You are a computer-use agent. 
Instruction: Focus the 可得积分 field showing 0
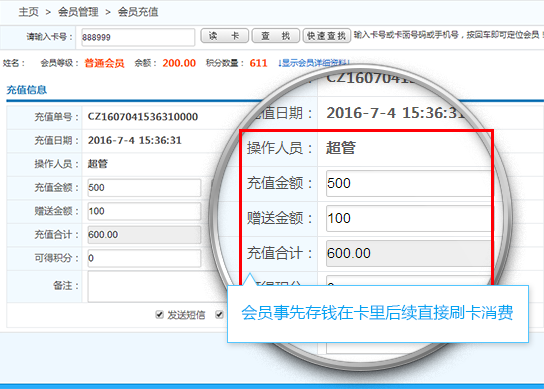(144, 258)
